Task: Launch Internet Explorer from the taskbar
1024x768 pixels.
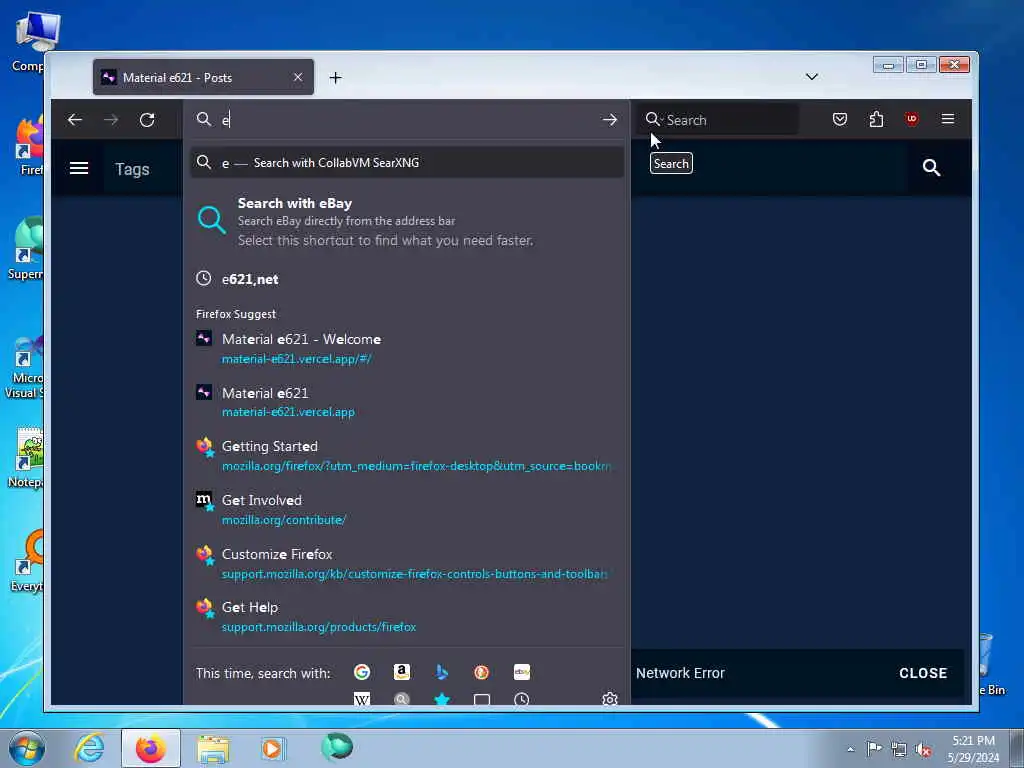Action: pyautogui.click(x=89, y=748)
